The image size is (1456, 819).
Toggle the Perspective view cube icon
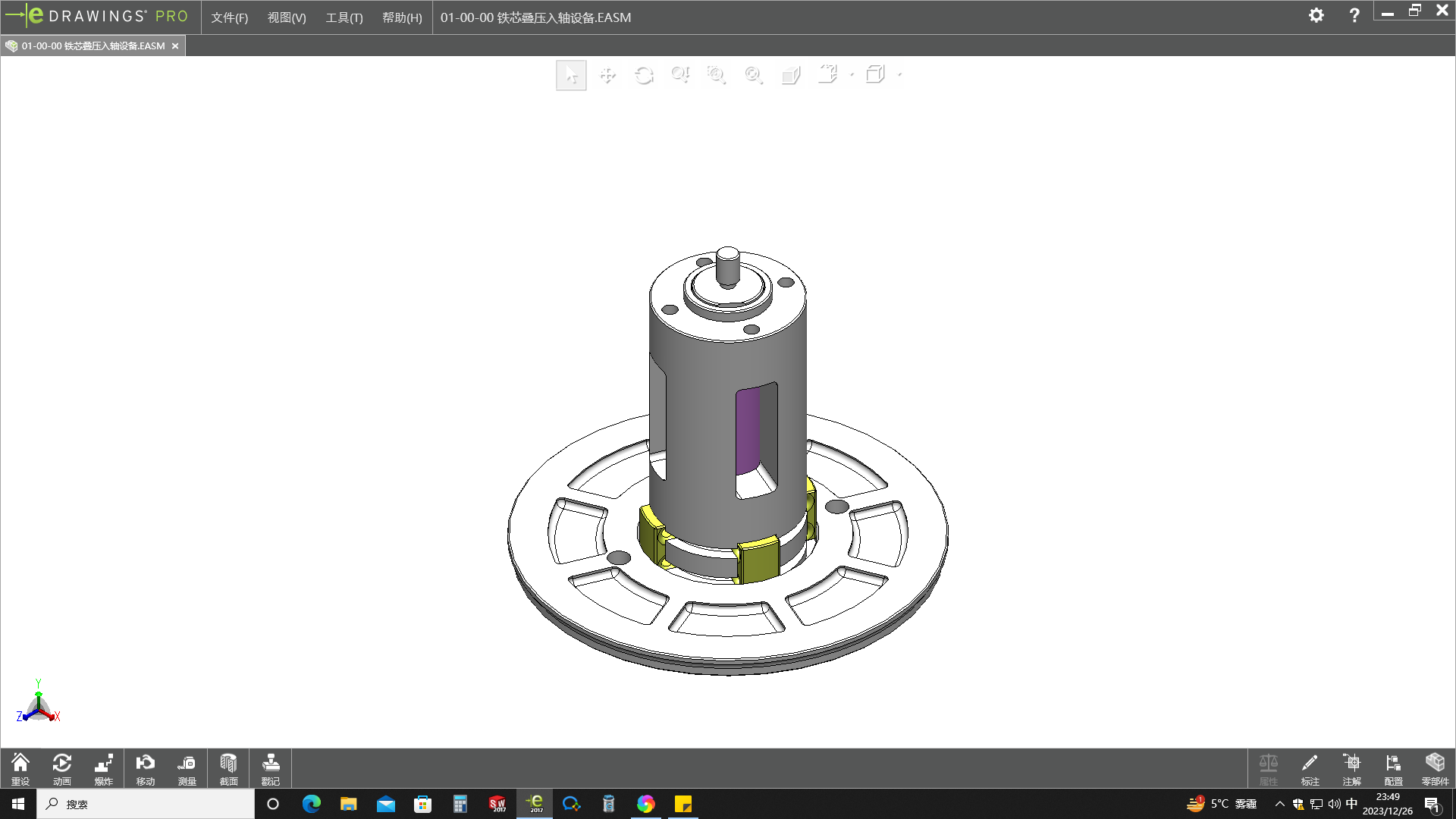coord(791,75)
